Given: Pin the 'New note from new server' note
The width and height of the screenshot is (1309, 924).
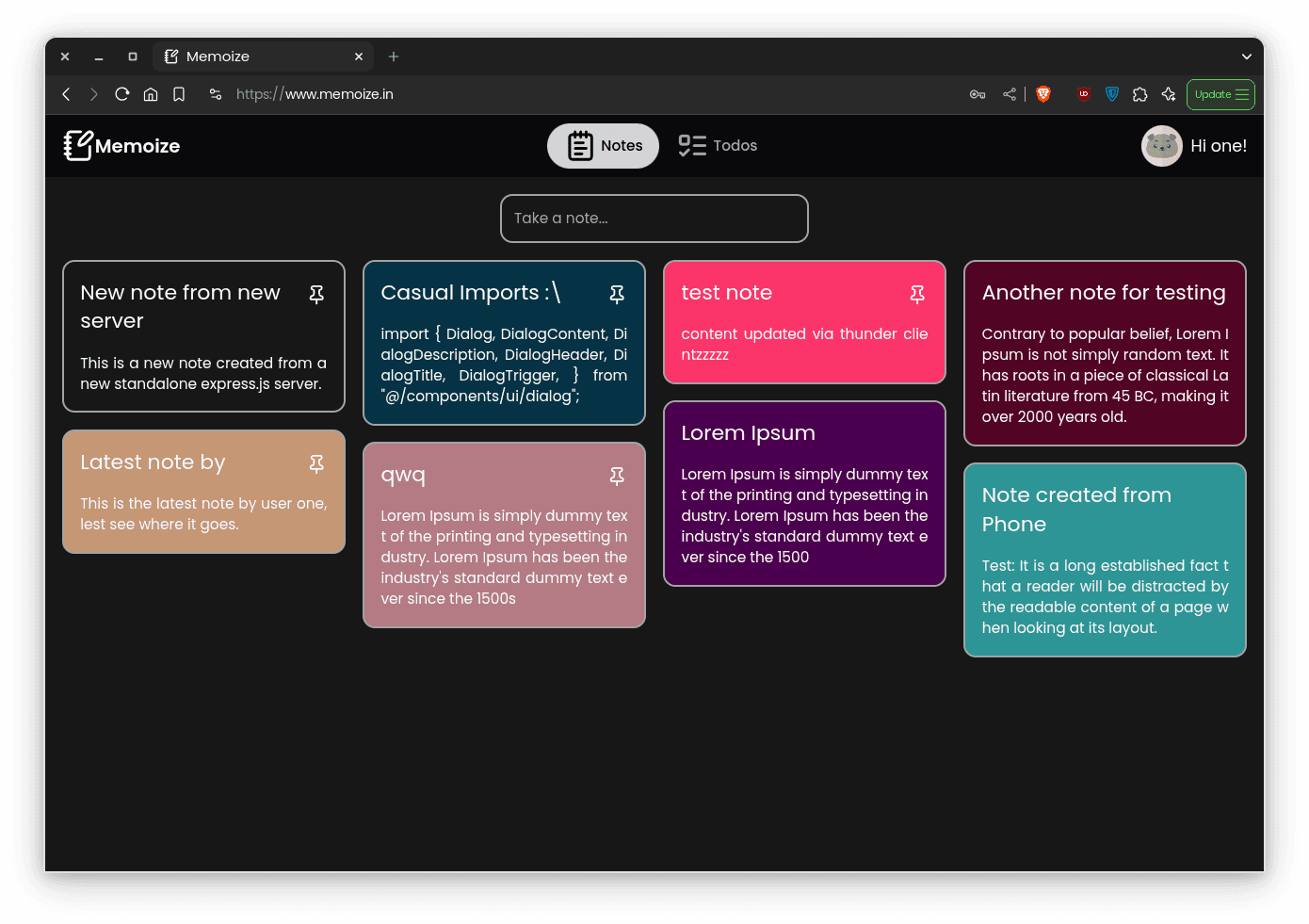Looking at the screenshot, I should (316, 295).
